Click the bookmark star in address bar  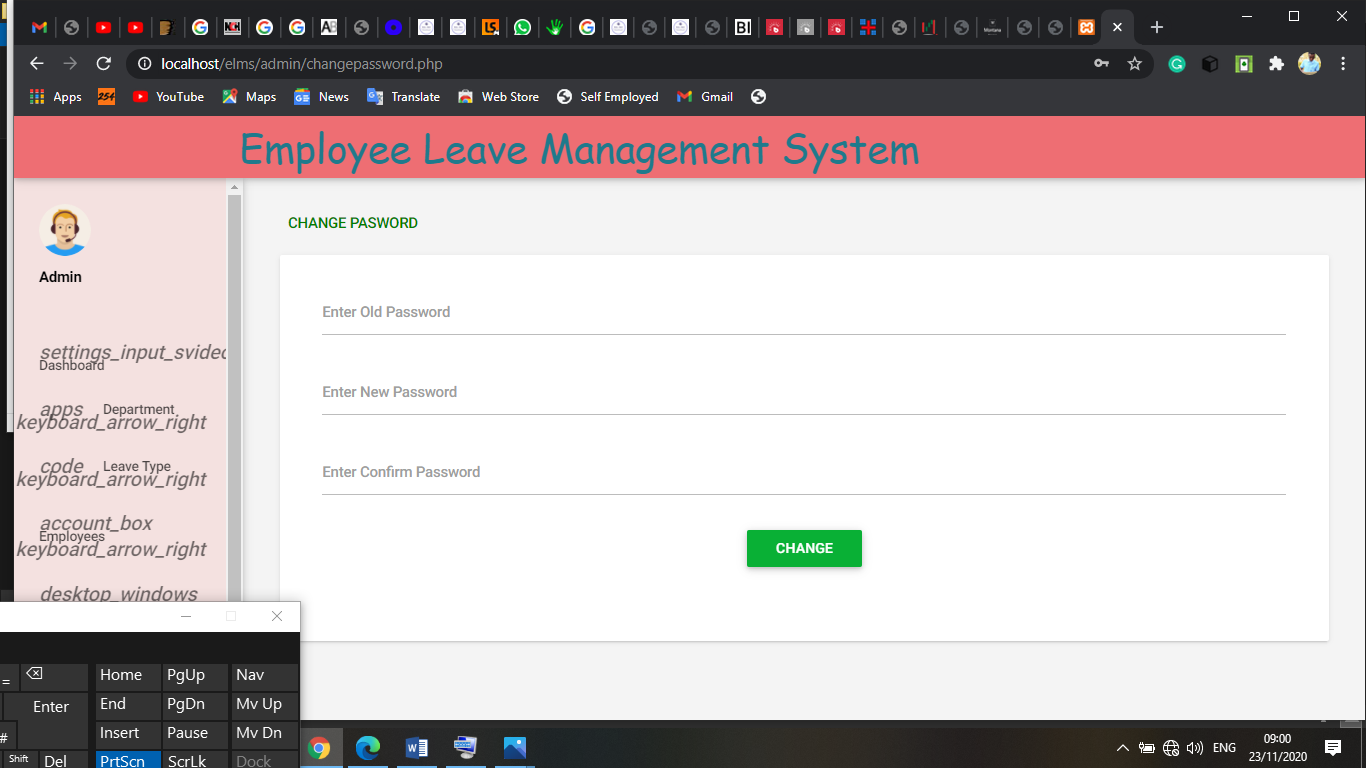point(1134,64)
